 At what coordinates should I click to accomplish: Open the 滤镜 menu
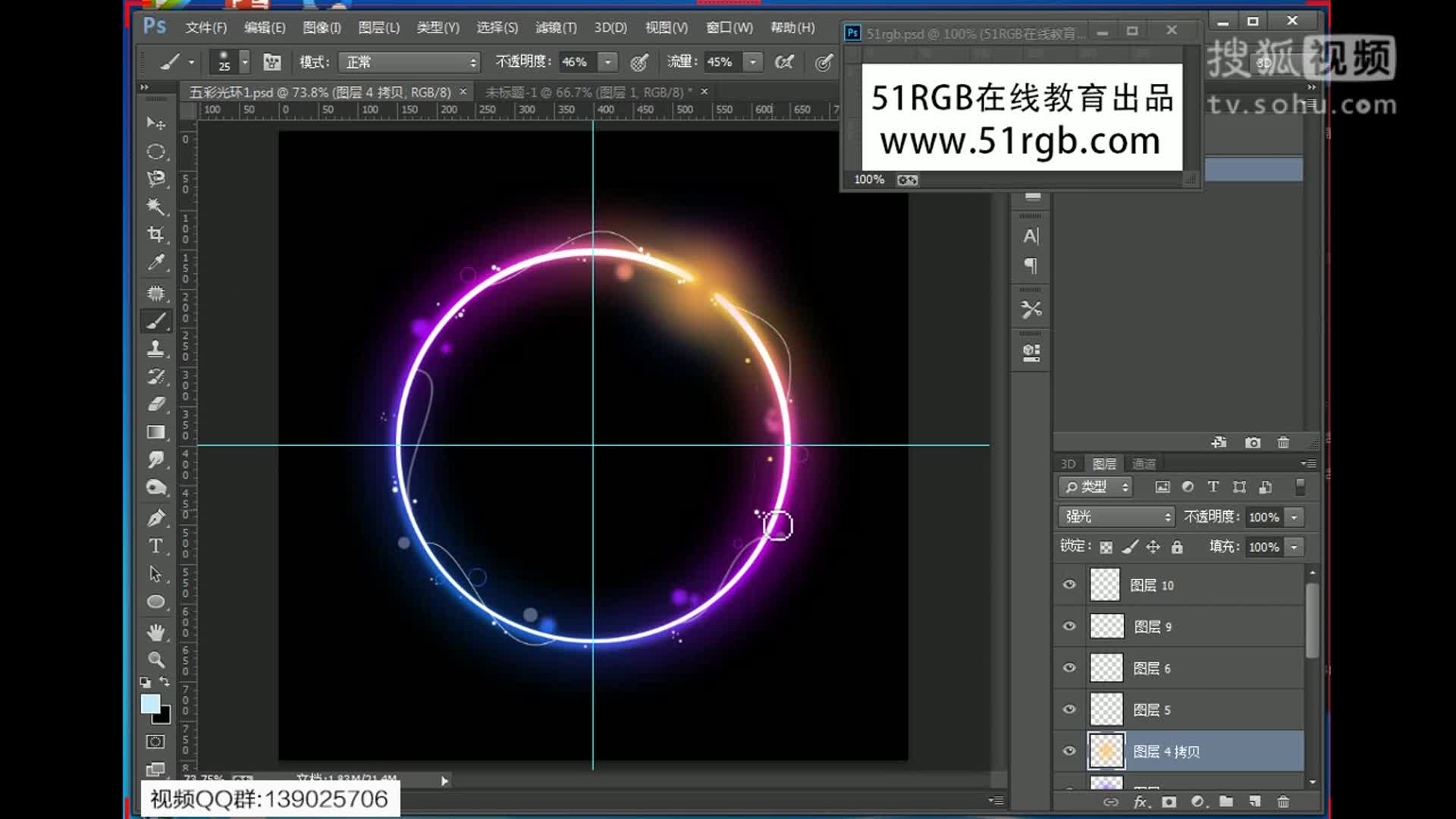[555, 27]
